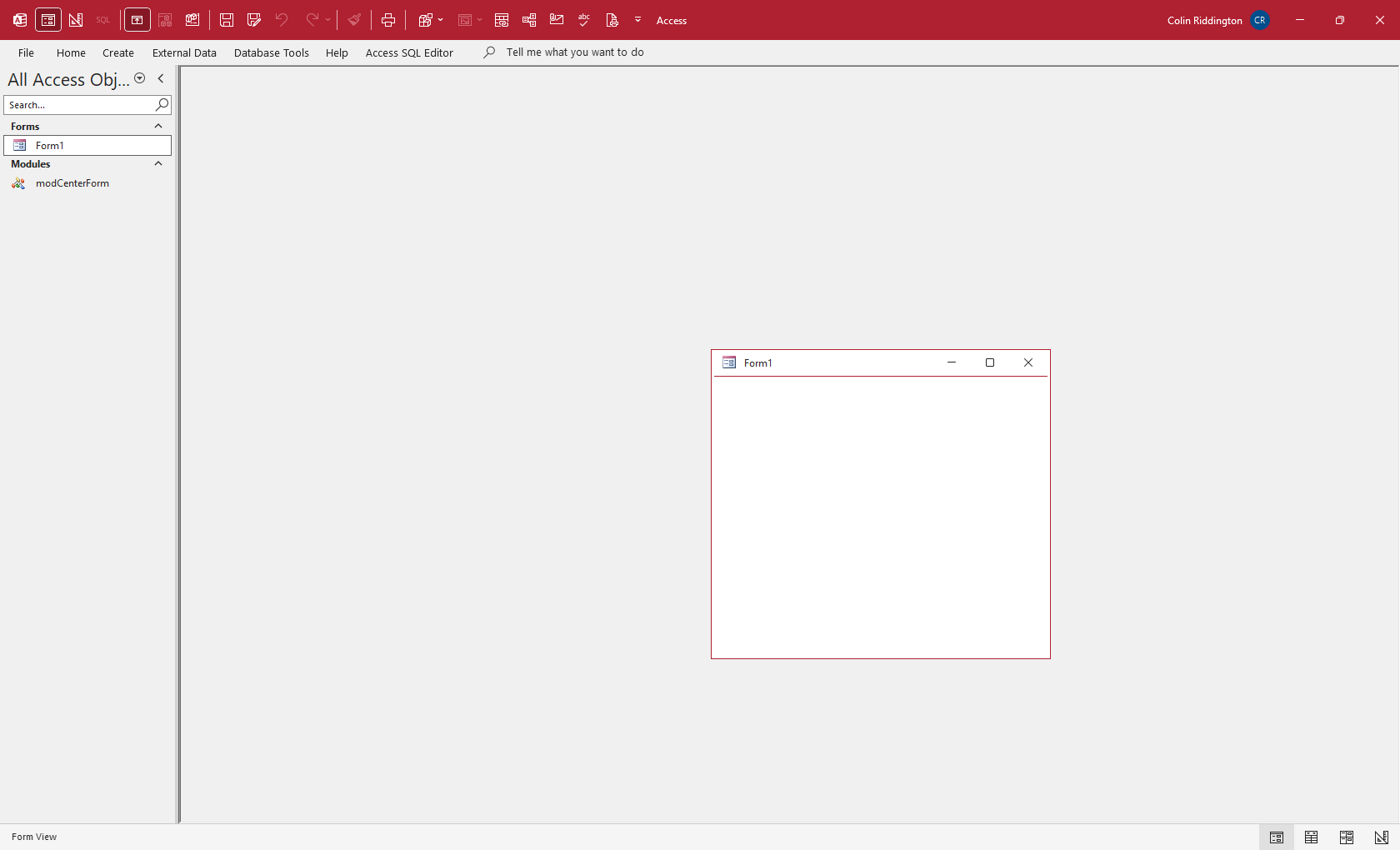1400x850 pixels.
Task: Click the Form1 icon in the navigation pane
Action: coord(19,146)
